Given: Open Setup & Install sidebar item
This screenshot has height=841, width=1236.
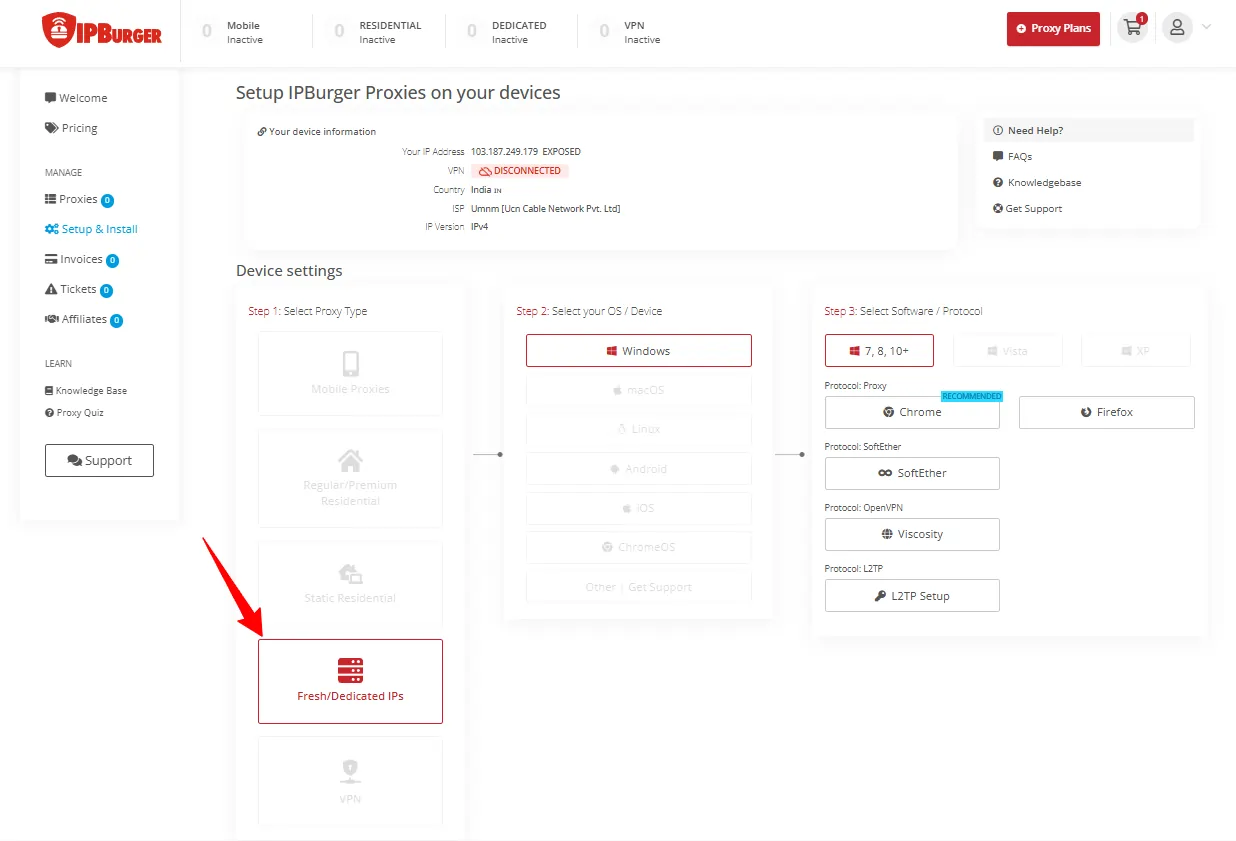Looking at the screenshot, I should [x=91, y=229].
